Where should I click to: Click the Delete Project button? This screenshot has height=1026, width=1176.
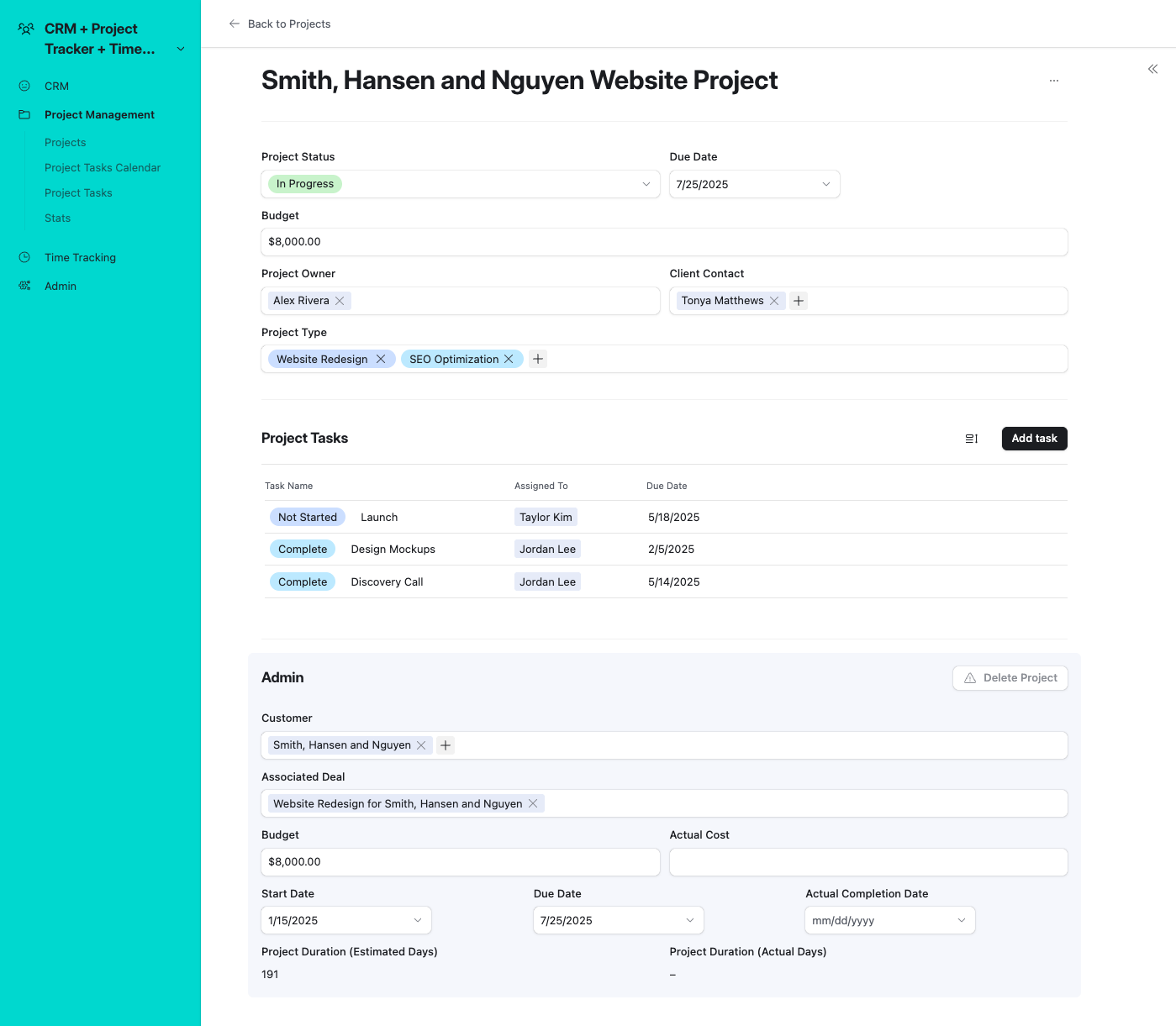click(x=1010, y=678)
